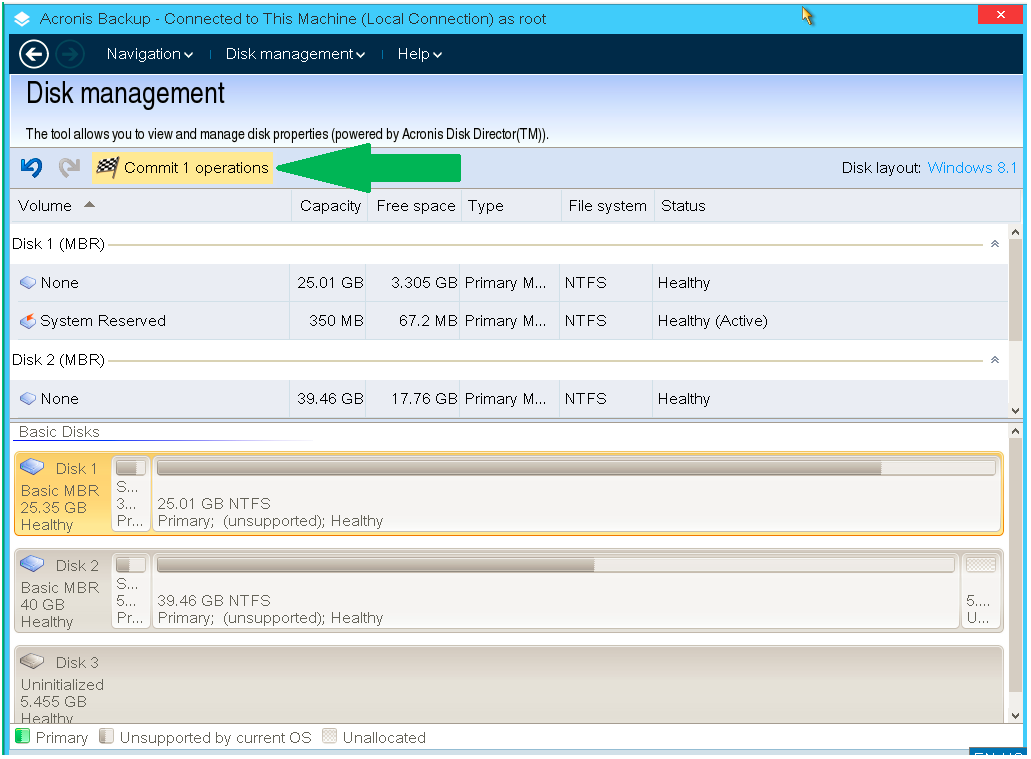Click the 25.01 GB capacity cell

tap(330, 283)
